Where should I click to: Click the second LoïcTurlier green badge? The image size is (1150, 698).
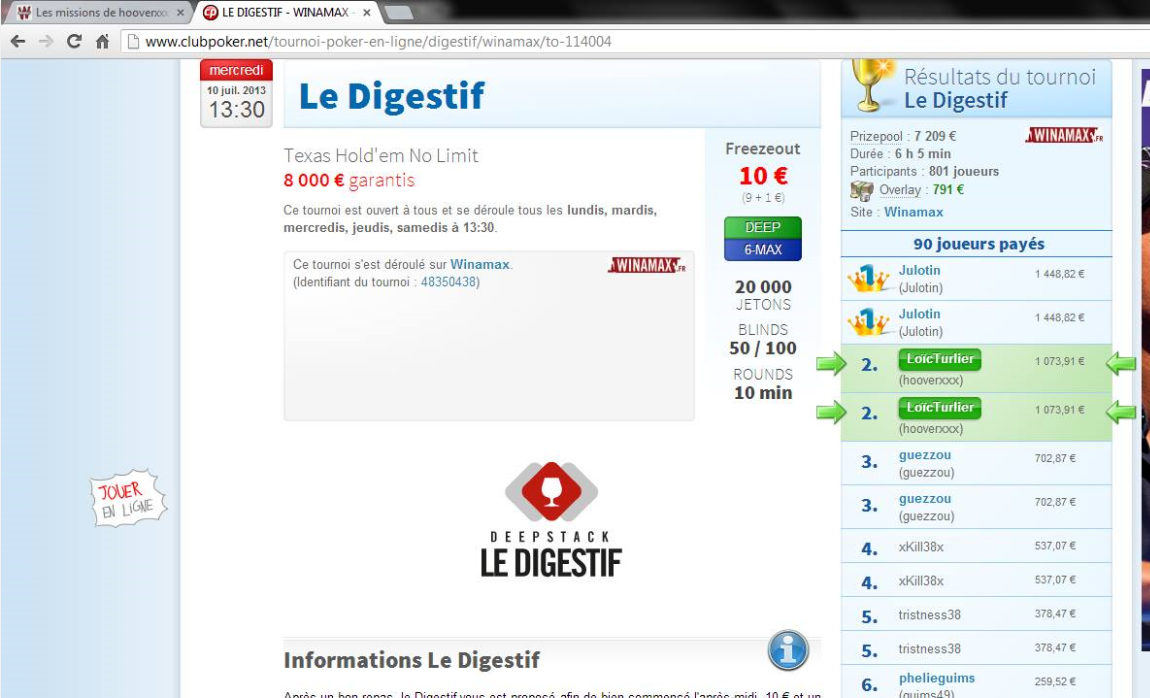pyautogui.click(x=940, y=408)
